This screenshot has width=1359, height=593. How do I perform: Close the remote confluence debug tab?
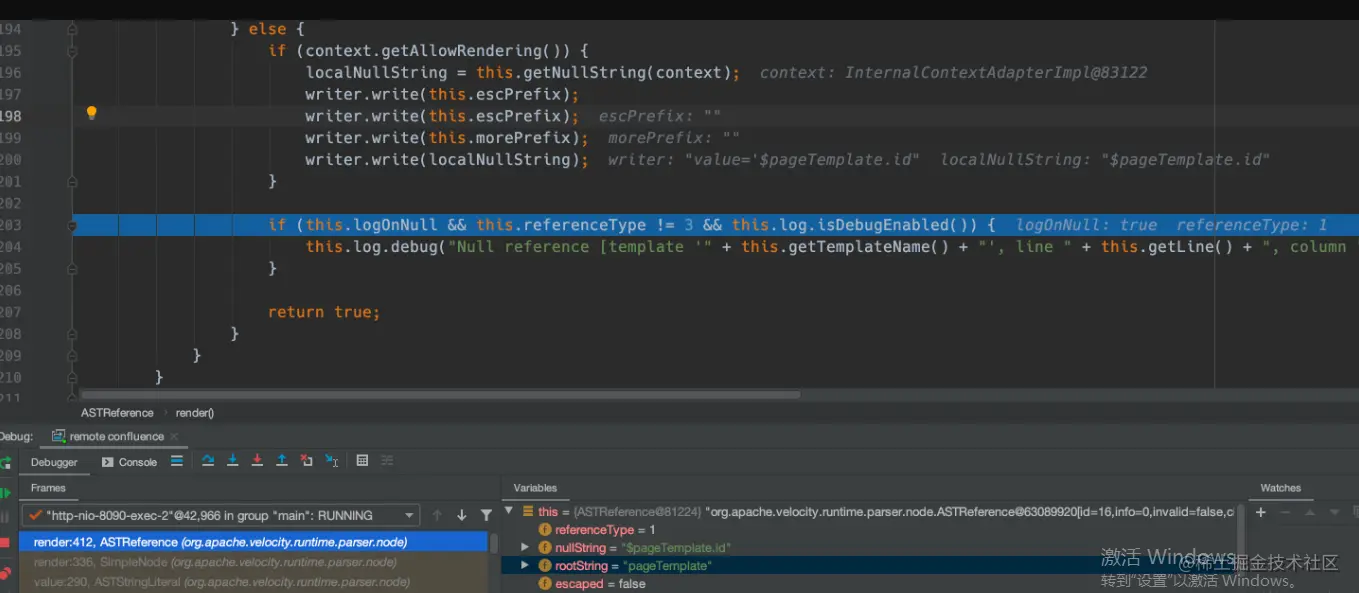click(x=174, y=437)
